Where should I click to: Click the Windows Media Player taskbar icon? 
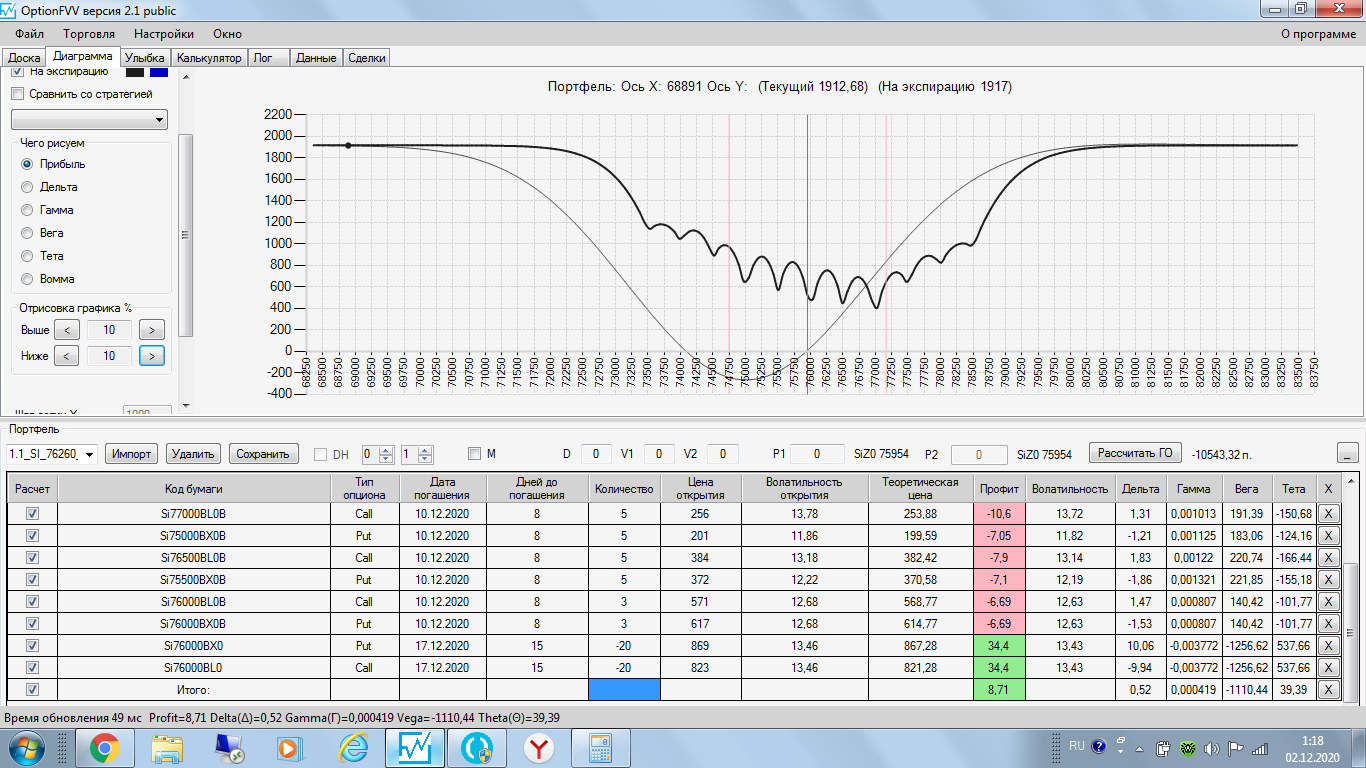coord(289,747)
